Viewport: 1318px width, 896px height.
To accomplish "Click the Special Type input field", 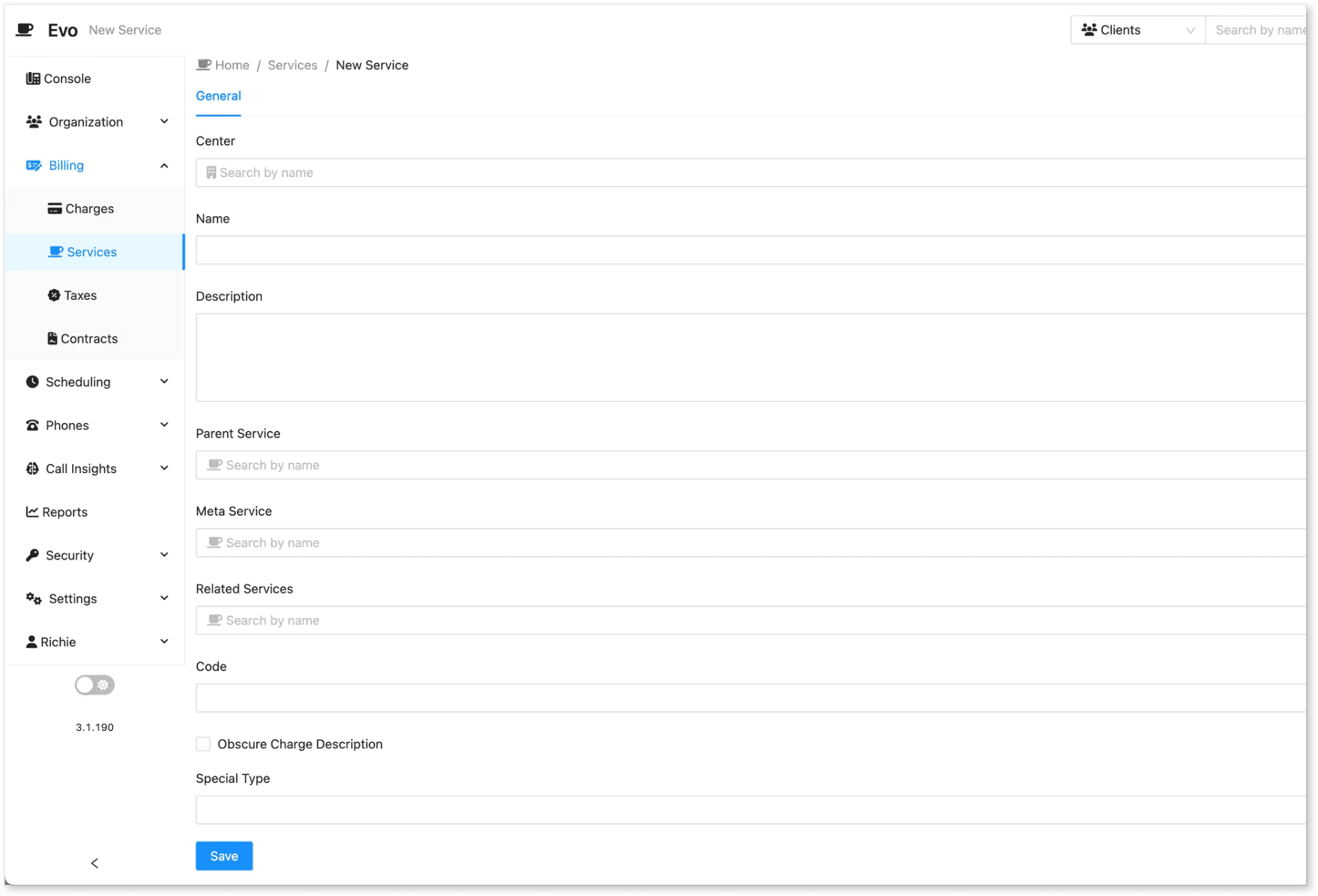I will tap(751, 810).
